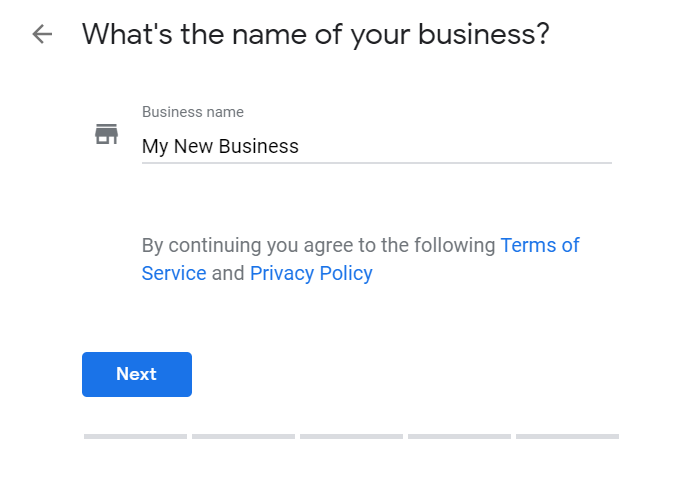Screen dimensions: 684x478
Task: Open the Privacy Policy link
Action: (311, 273)
